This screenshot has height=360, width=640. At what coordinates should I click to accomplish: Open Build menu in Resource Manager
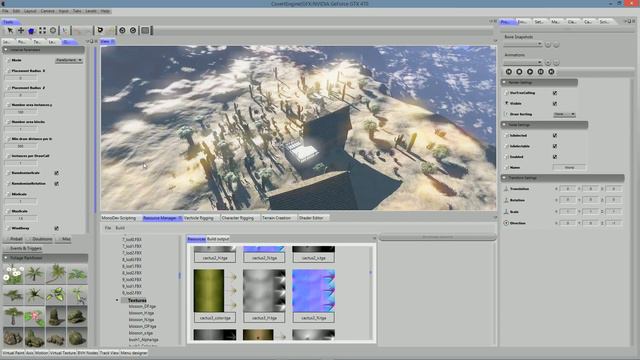pos(120,228)
